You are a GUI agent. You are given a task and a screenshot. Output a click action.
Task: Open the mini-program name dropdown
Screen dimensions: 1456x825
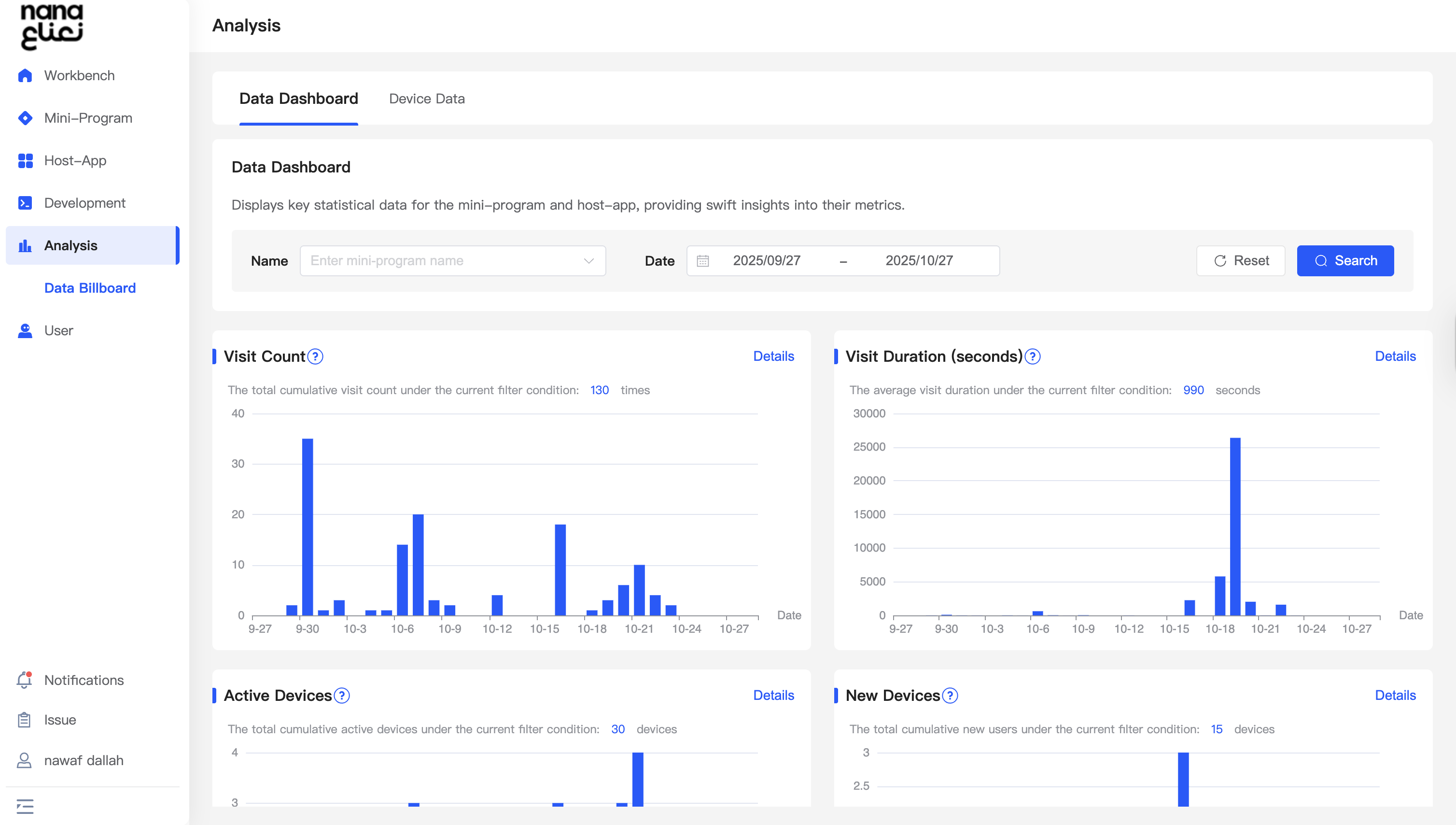coord(452,261)
